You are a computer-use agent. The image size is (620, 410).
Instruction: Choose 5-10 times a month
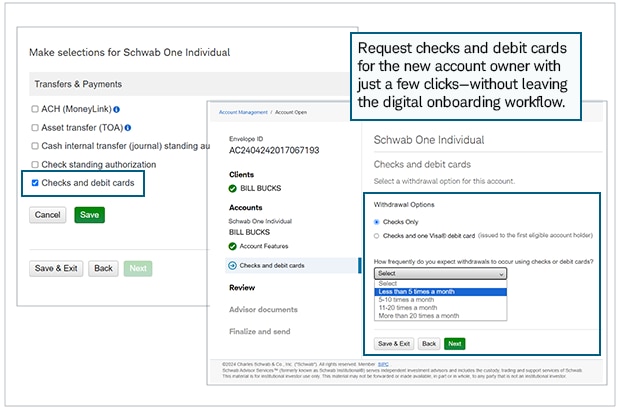click(x=440, y=300)
